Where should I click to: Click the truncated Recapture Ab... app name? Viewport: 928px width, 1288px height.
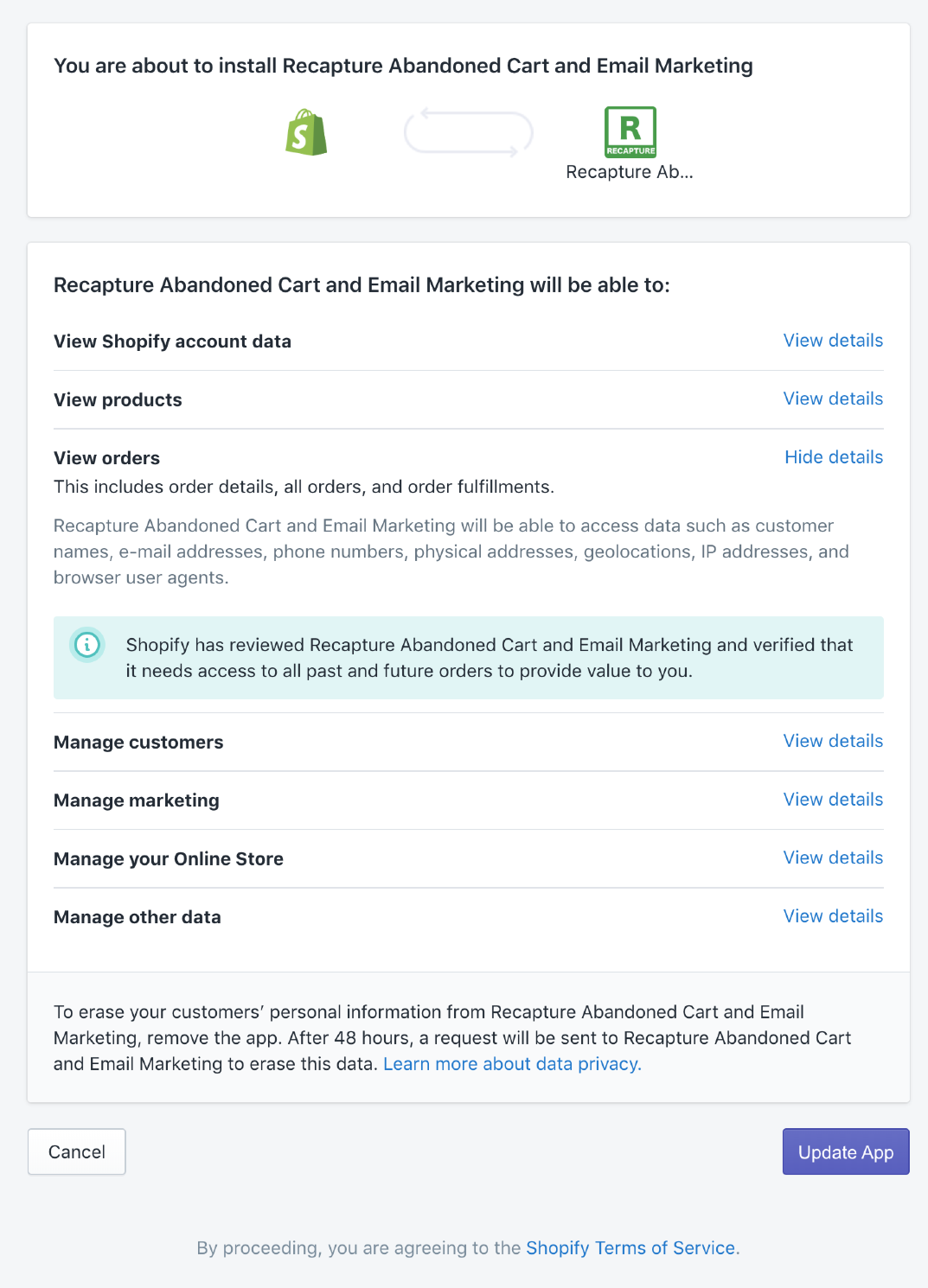pos(630,172)
